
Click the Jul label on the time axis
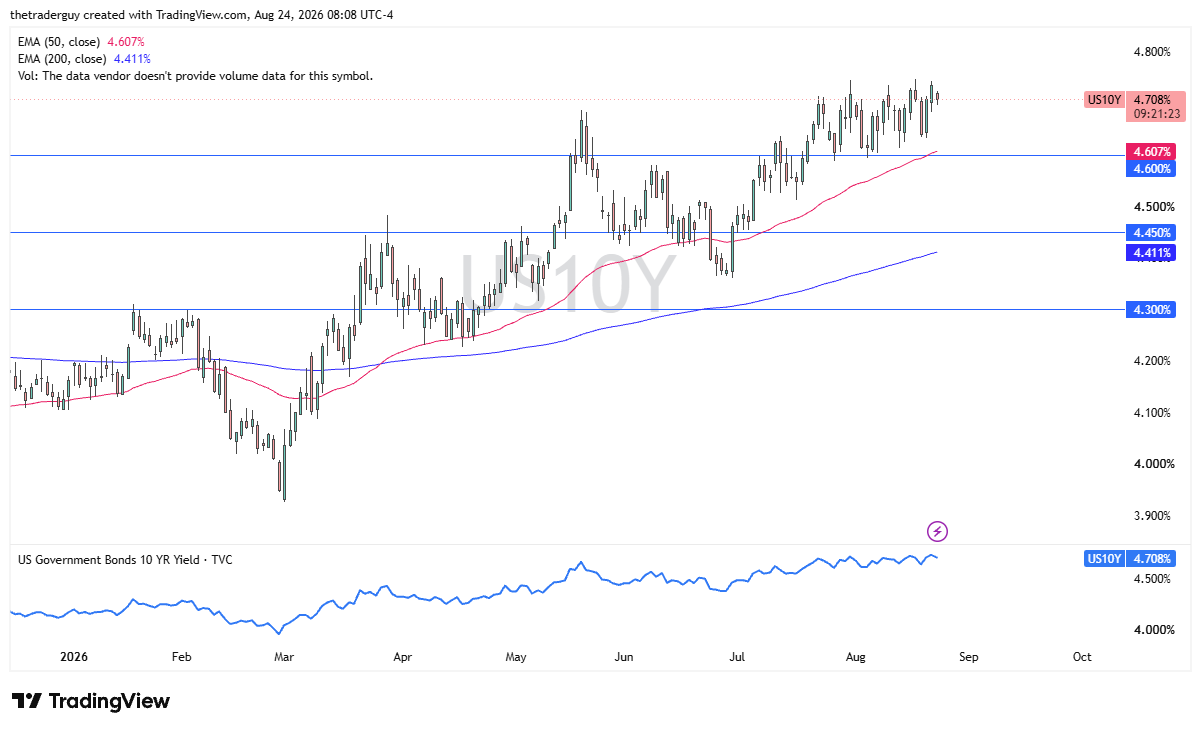pyautogui.click(x=738, y=657)
